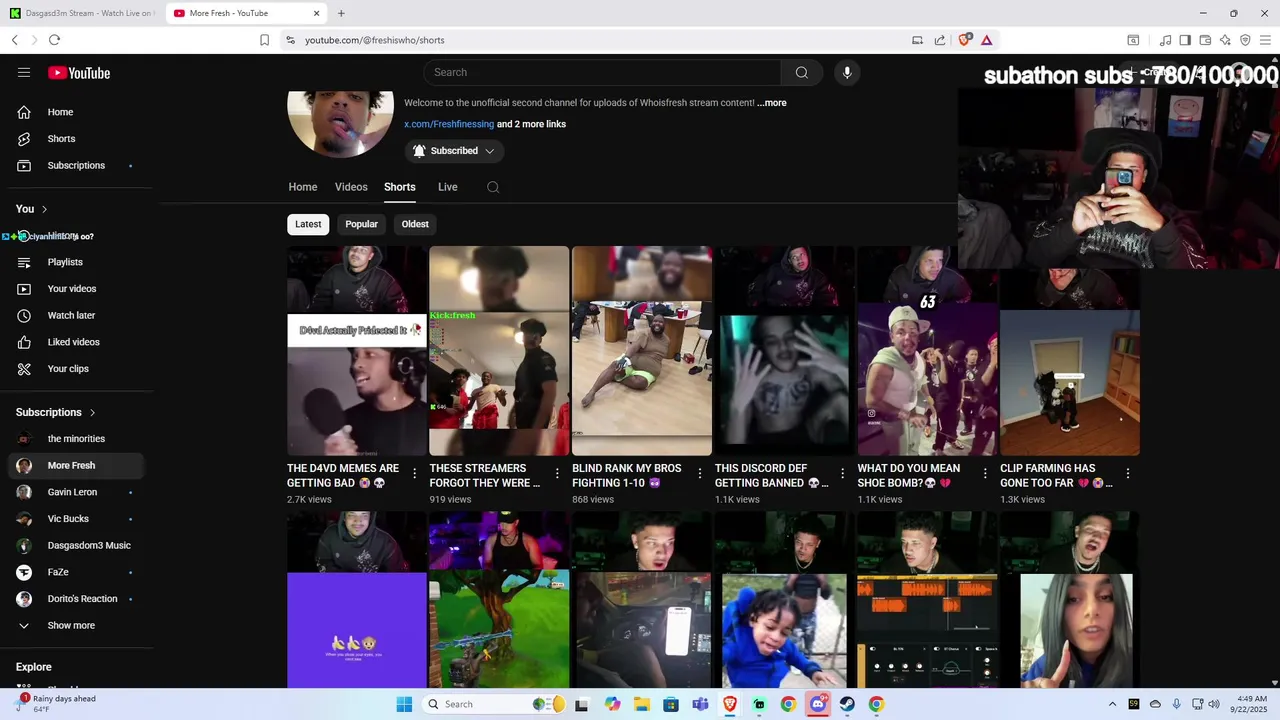Open a new browser tab with plus
This screenshot has width=1280, height=720.
(341, 13)
